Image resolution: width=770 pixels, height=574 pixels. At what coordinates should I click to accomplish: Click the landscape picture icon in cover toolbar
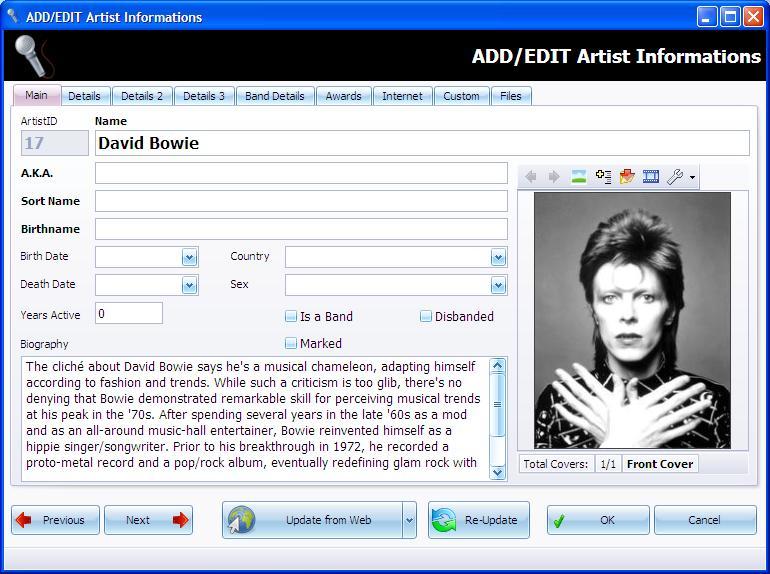(x=578, y=176)
